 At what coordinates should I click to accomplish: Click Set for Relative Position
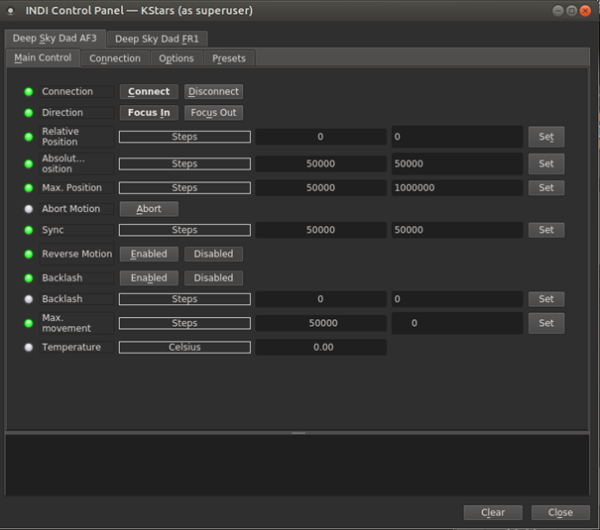pyautogui.click(x=546, y=137)
